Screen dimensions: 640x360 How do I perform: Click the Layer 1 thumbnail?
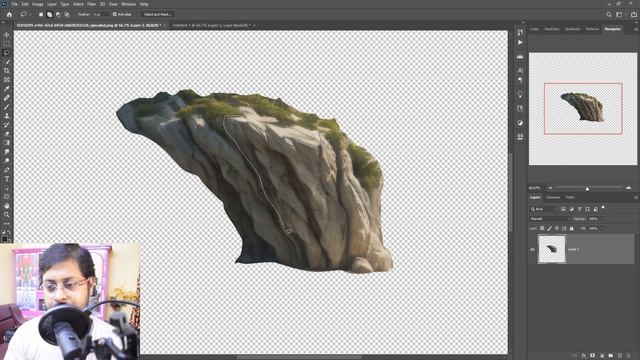point(552,249)
